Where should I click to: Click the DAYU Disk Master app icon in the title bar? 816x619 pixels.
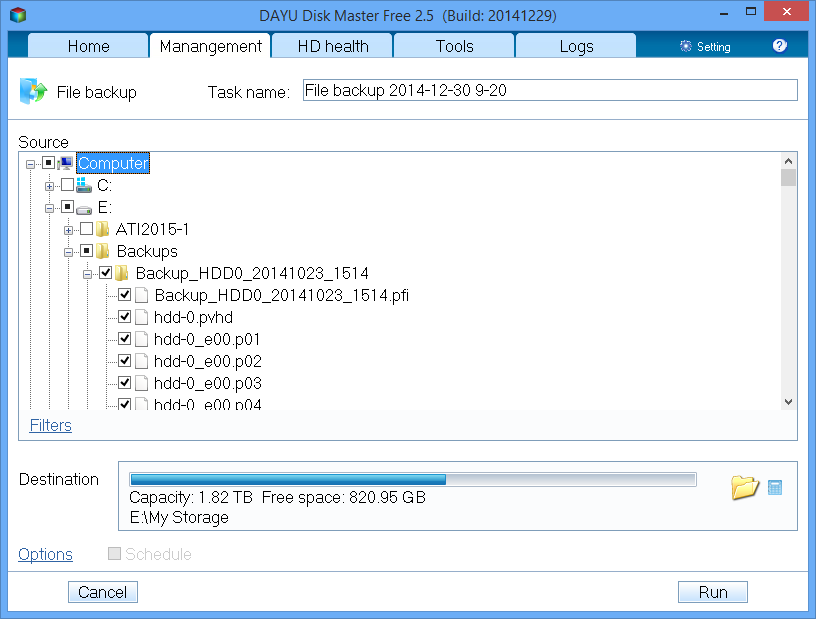18,15
